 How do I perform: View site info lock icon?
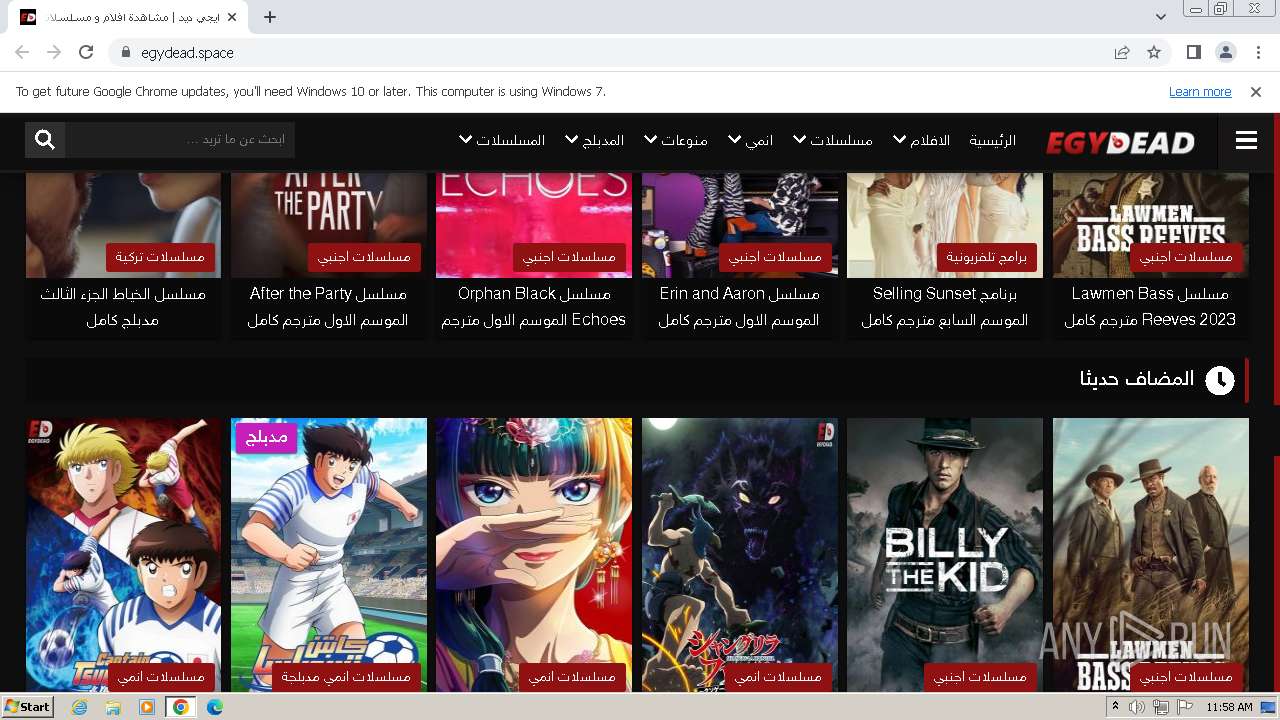pos(125,52)
